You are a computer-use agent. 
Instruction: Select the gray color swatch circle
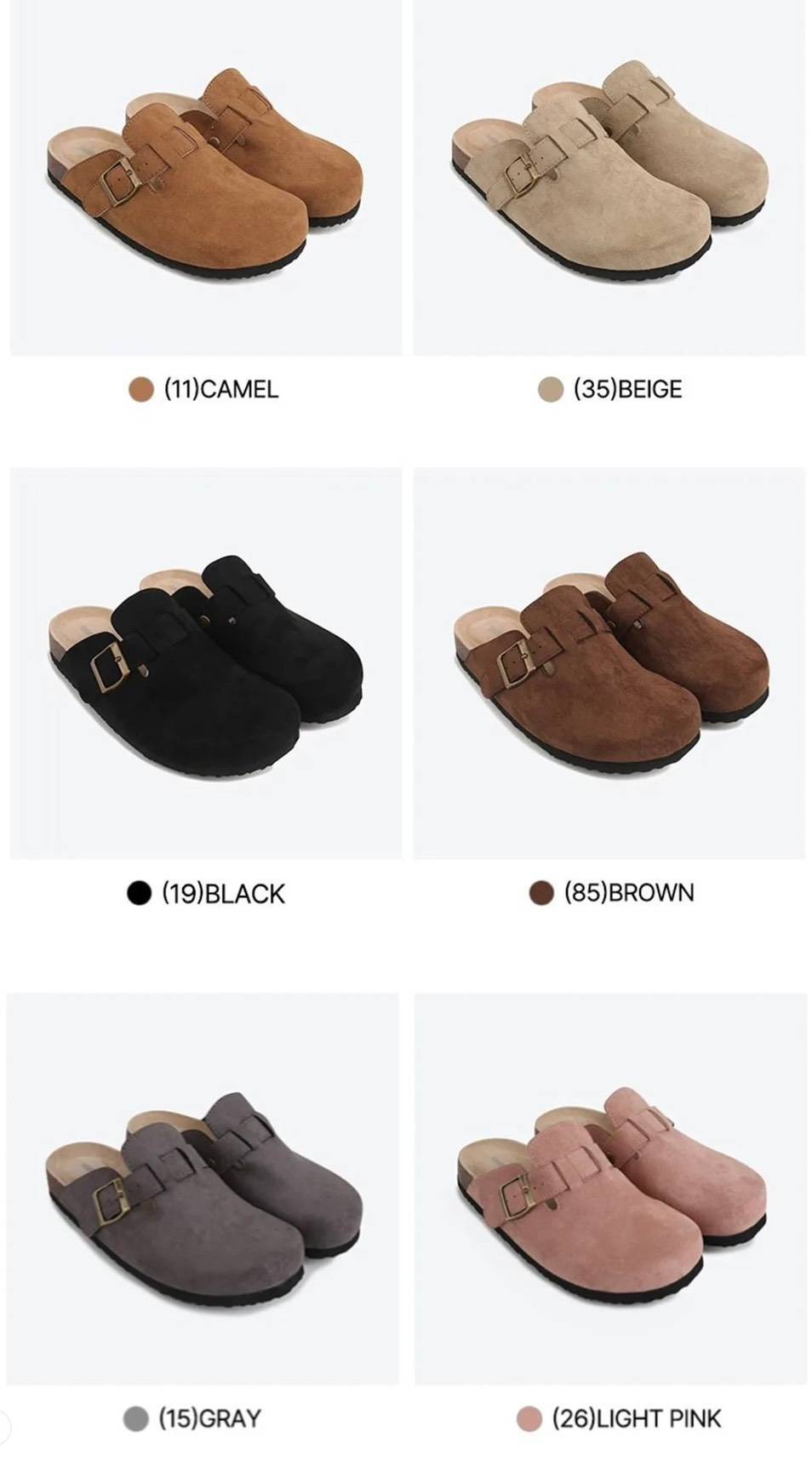pyautogui.click(x=136, y=1418)
